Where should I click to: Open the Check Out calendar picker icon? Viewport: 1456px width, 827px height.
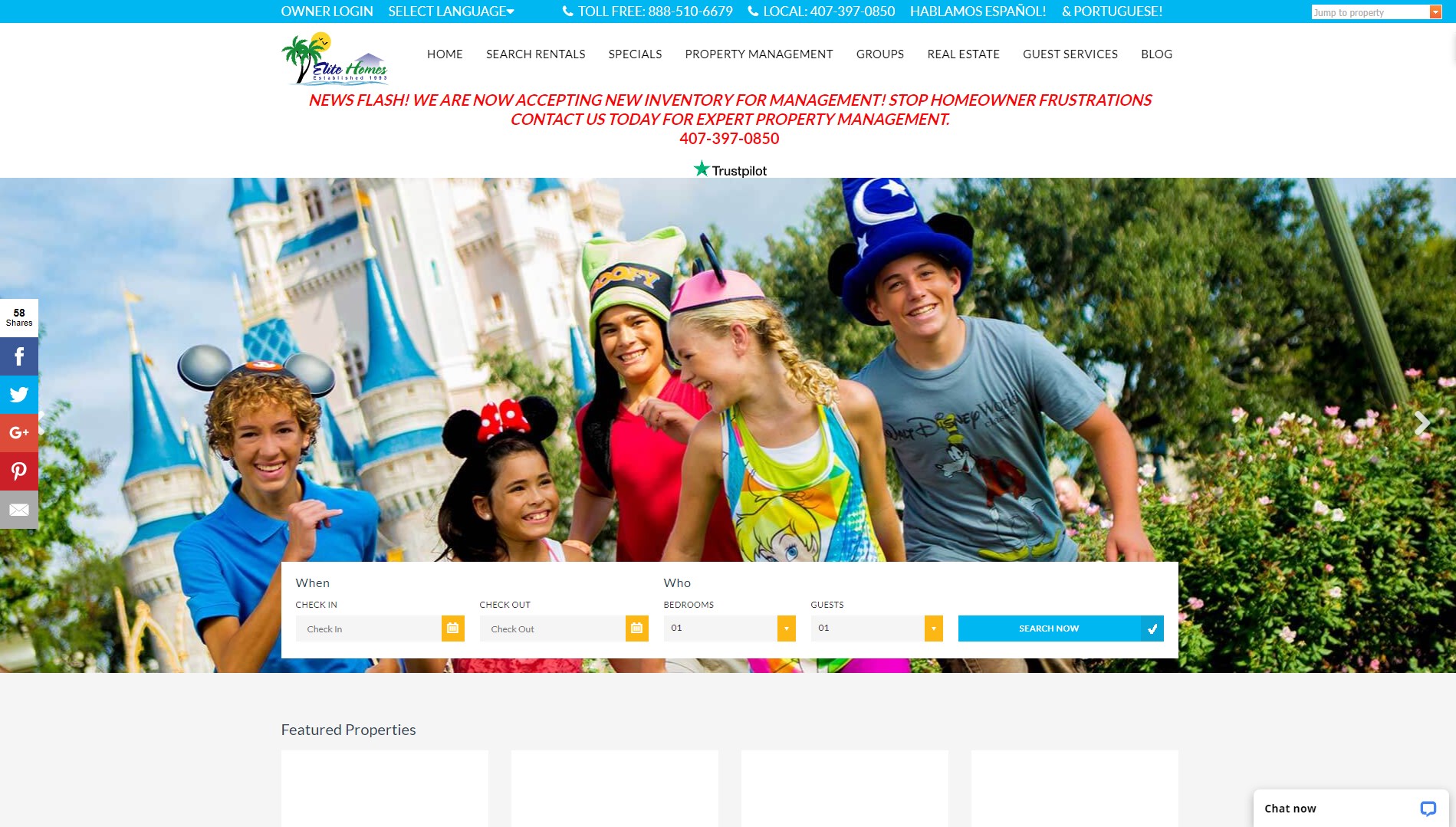[x=636, y=628]
